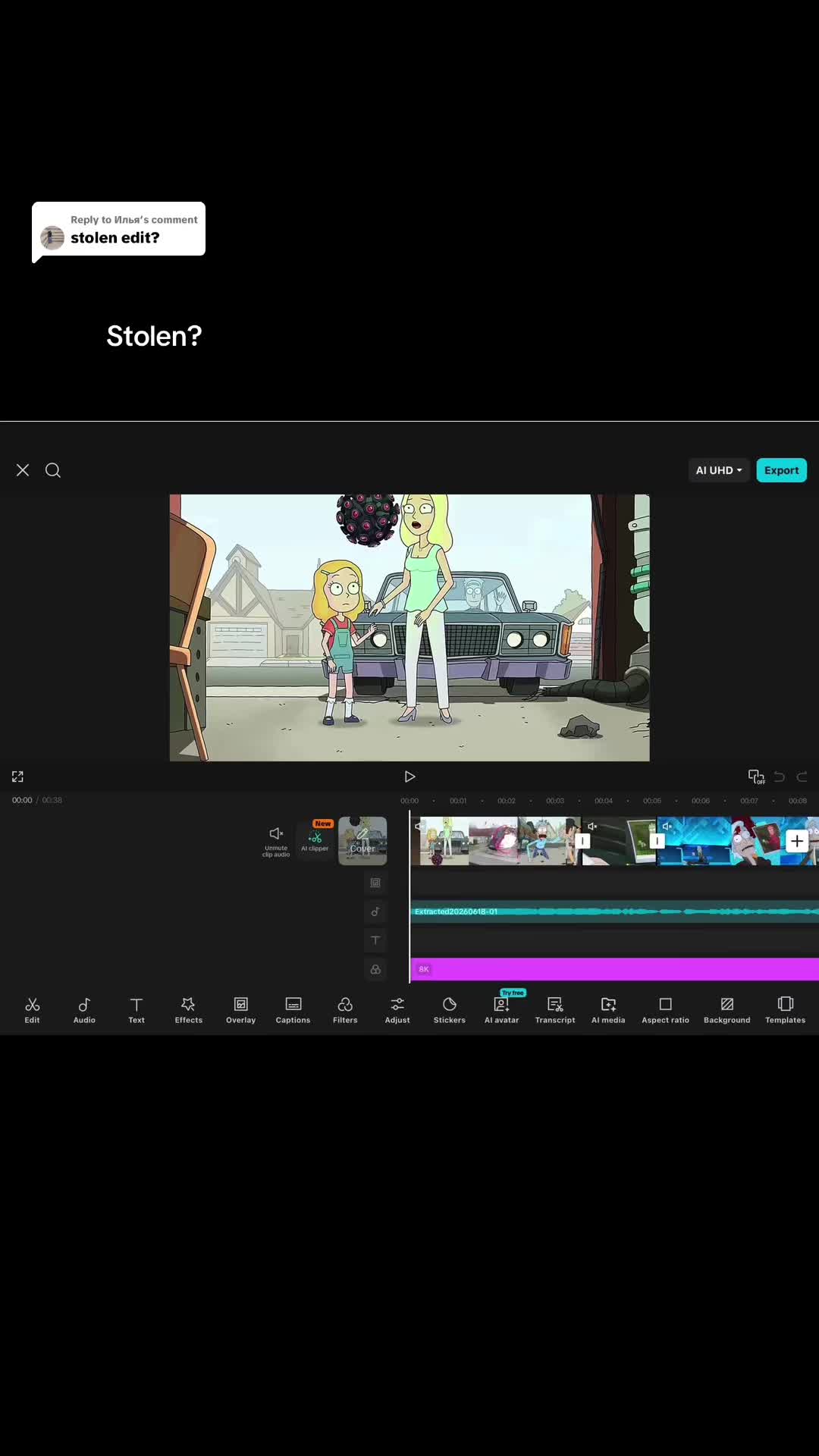Edit the Cover thumbnail
The image size is (819, 1456).
(x=362, y=841)
